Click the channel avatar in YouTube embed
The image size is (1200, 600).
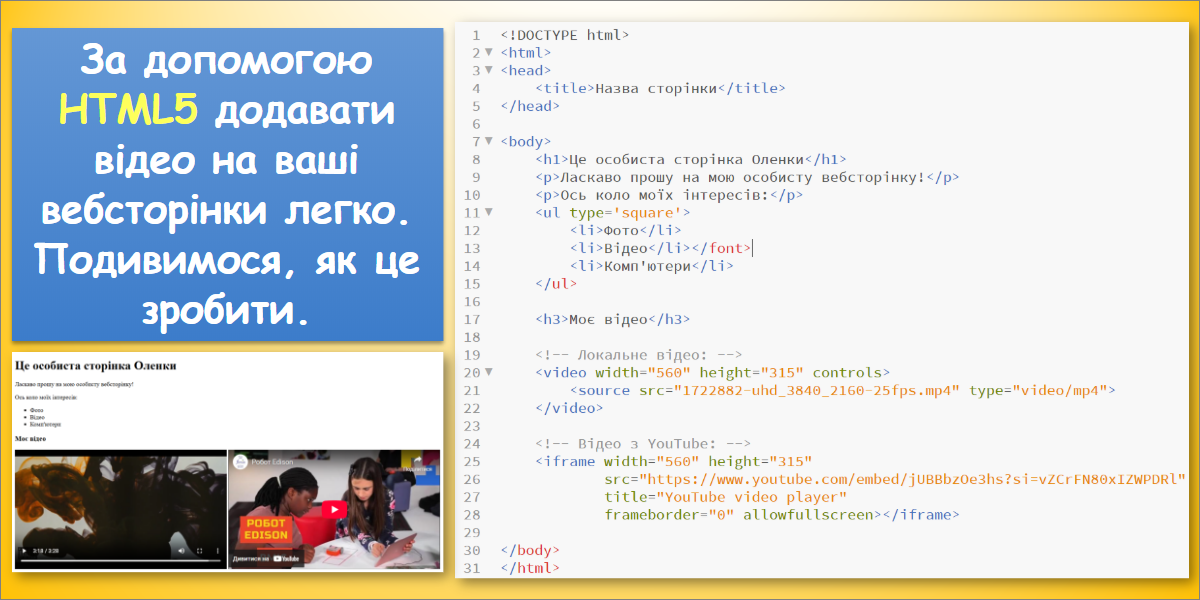pos(240,463)
